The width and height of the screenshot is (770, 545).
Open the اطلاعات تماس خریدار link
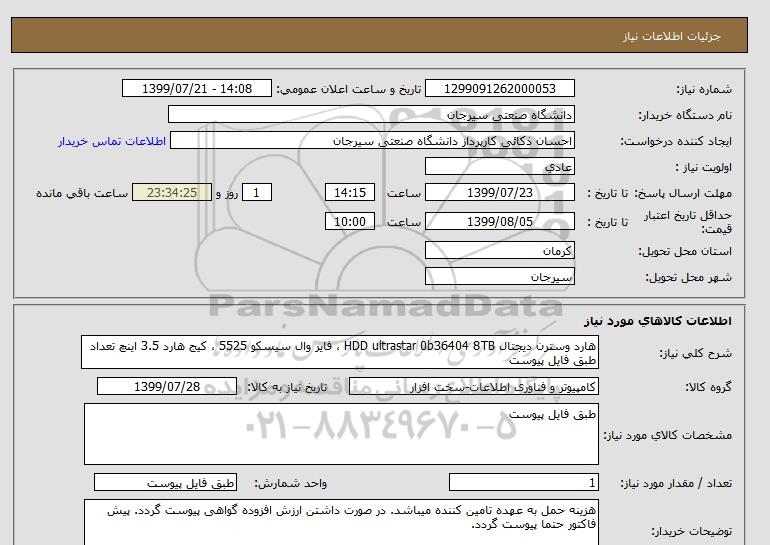pos(112,141)
